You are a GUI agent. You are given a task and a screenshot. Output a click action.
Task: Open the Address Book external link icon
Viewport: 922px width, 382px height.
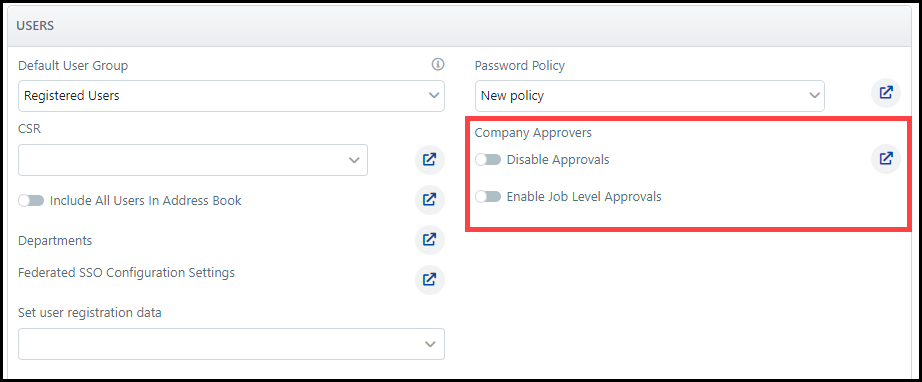(x=430, y=200)
